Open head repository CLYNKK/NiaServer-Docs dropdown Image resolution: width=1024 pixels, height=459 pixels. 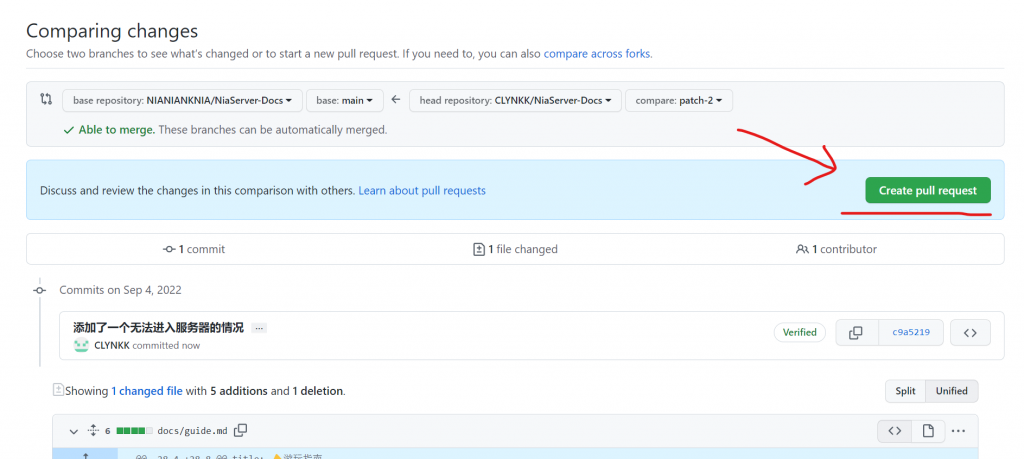pos(515,101)
